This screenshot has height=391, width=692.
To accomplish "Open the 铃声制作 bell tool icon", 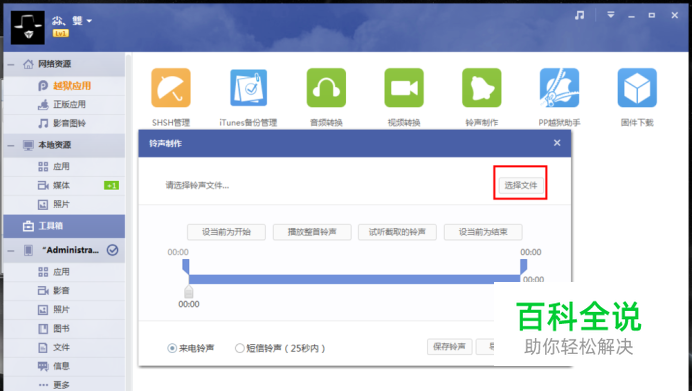I will [x=481, y=88].
